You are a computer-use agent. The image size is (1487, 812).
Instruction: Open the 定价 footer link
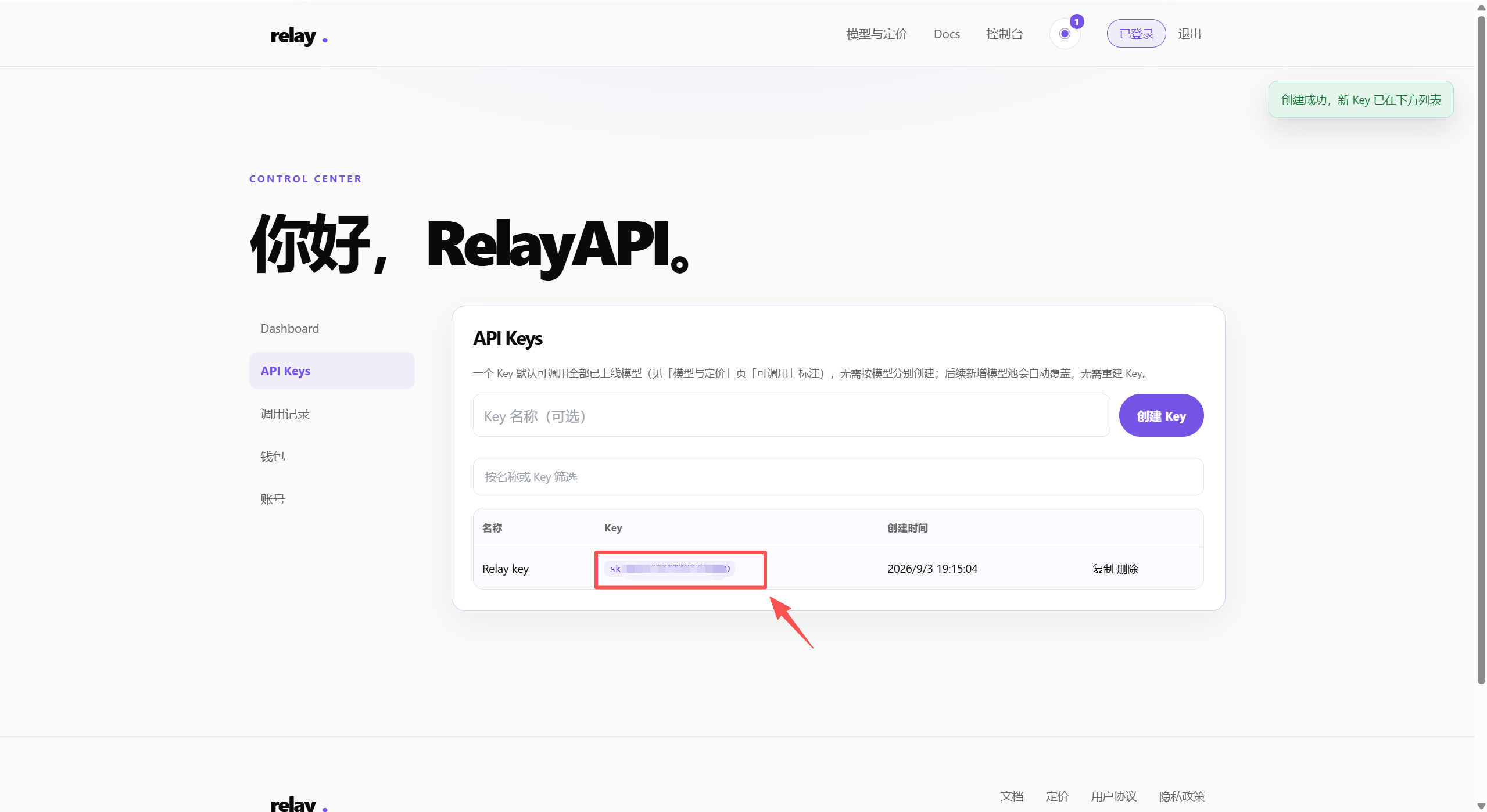pos(1056,796)
